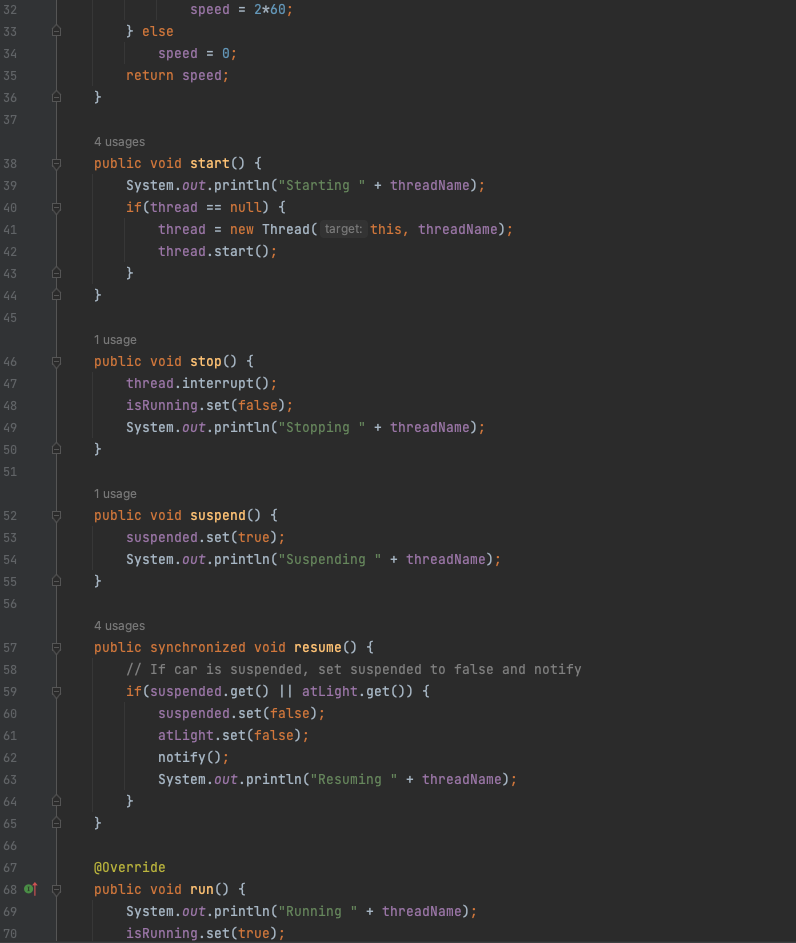Open the 4 usages hint above resume()
The width and height of the screenshot is (796, 943).
point(119,626)
